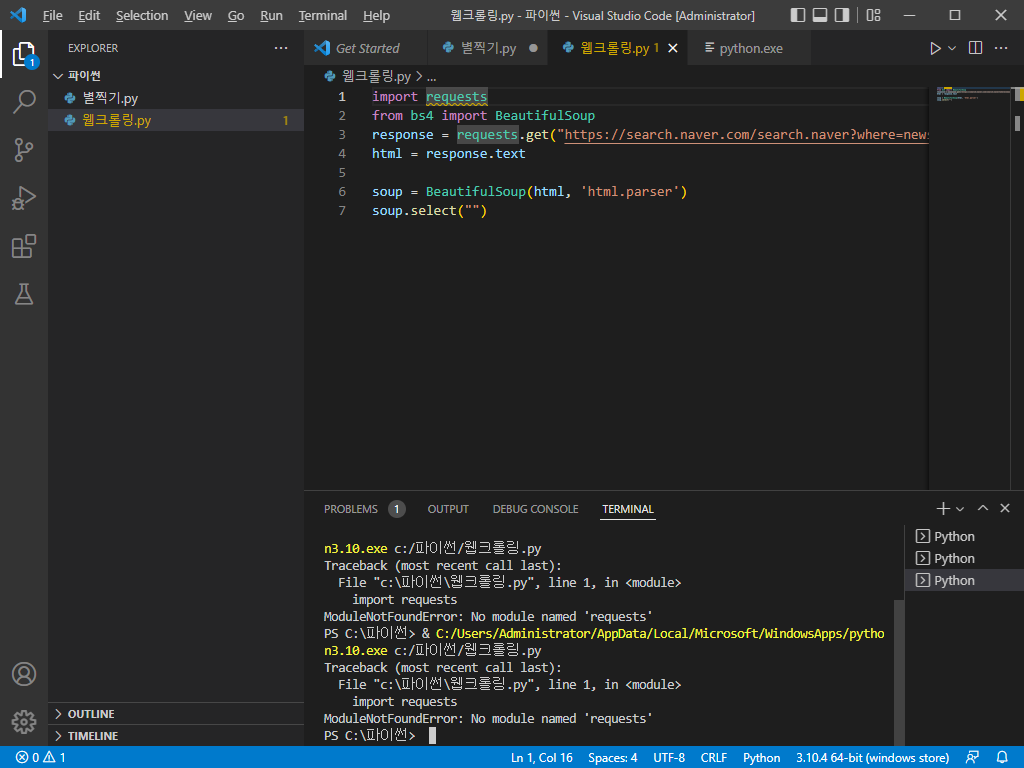Switch to the OUTPUT panel tab
Image resolution: width=1024 pixels, height=768 pixels.
click(x=448, y=509)
